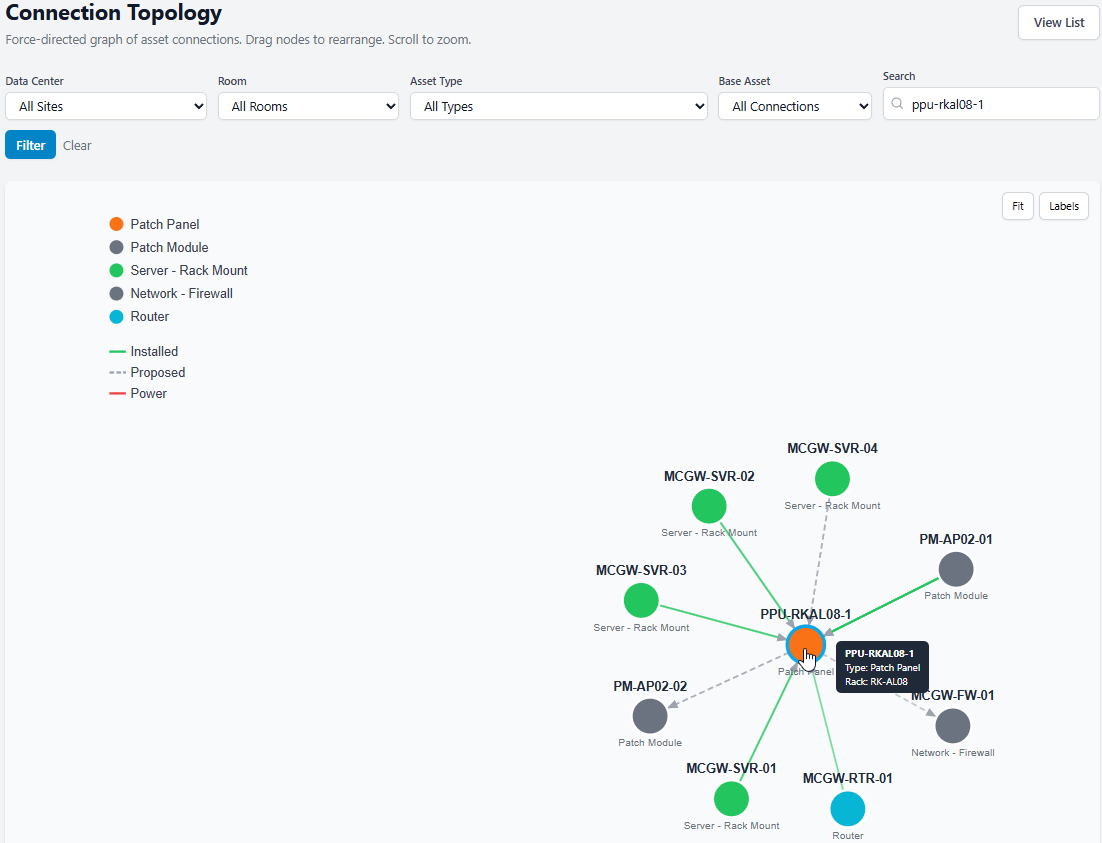Click the MCGW-SVR-03 green node
Viewport: 1102px width, 843px height.
pyautogui.click(x=641, y=600)
